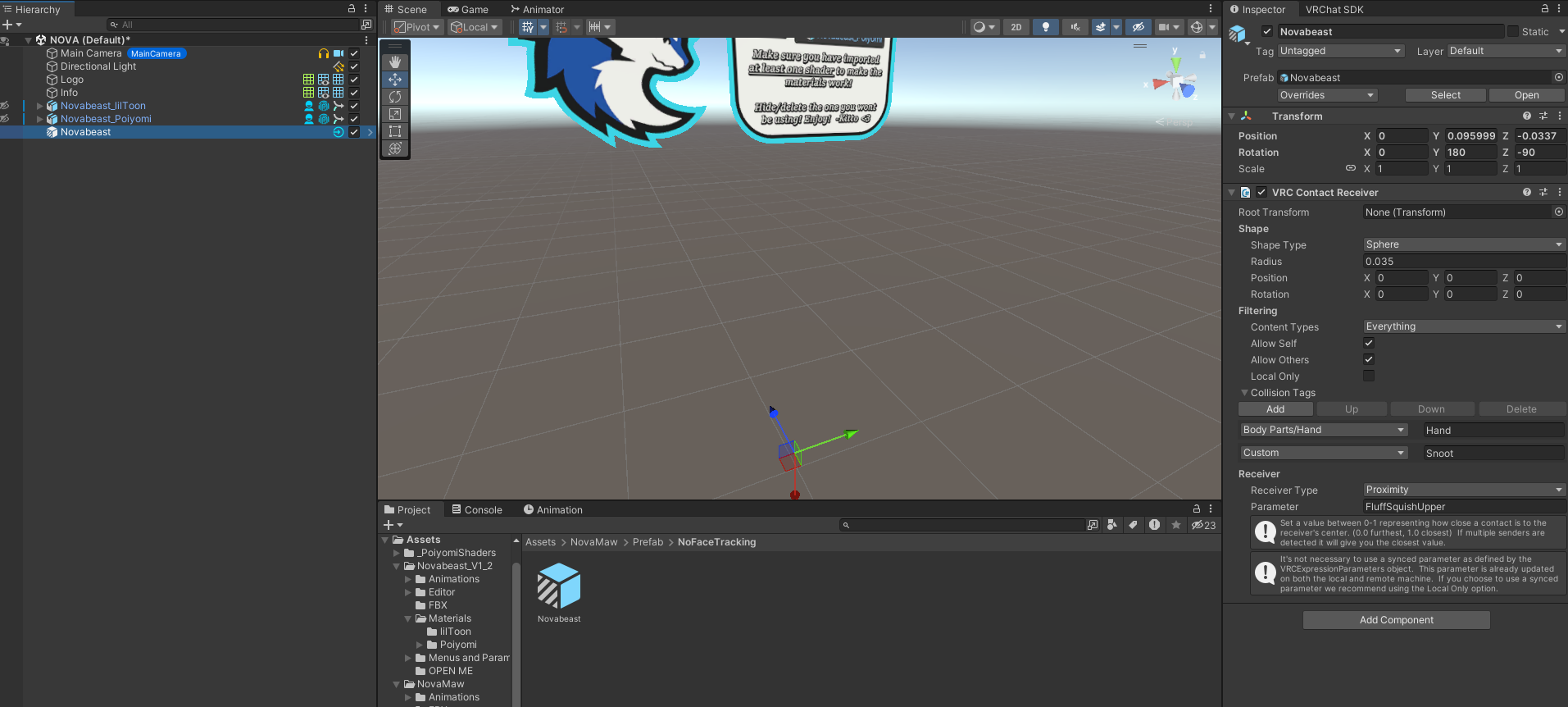The image size is (1568, 707).
Task: Switch to Animator tab
Action: click(538, 10)
